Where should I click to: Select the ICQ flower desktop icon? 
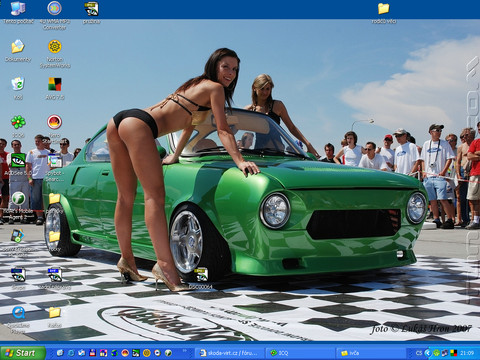pyautogui.click(x=18, y=122)
